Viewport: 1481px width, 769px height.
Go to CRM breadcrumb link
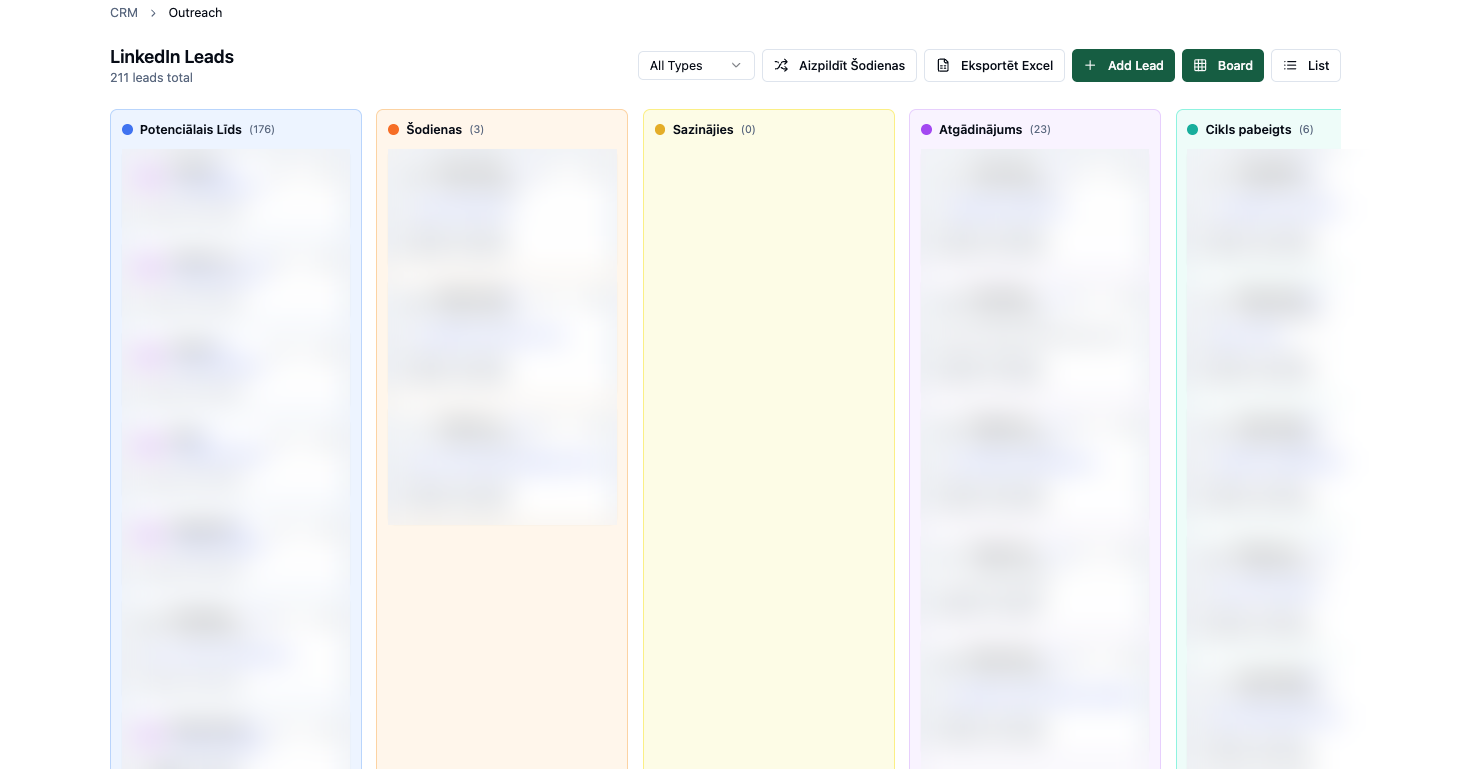click(x=124, y=13)
